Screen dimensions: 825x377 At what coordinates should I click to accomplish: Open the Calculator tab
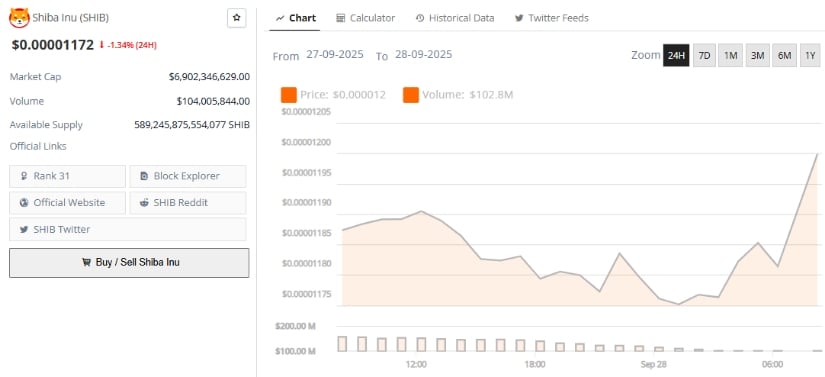(366, 18)
